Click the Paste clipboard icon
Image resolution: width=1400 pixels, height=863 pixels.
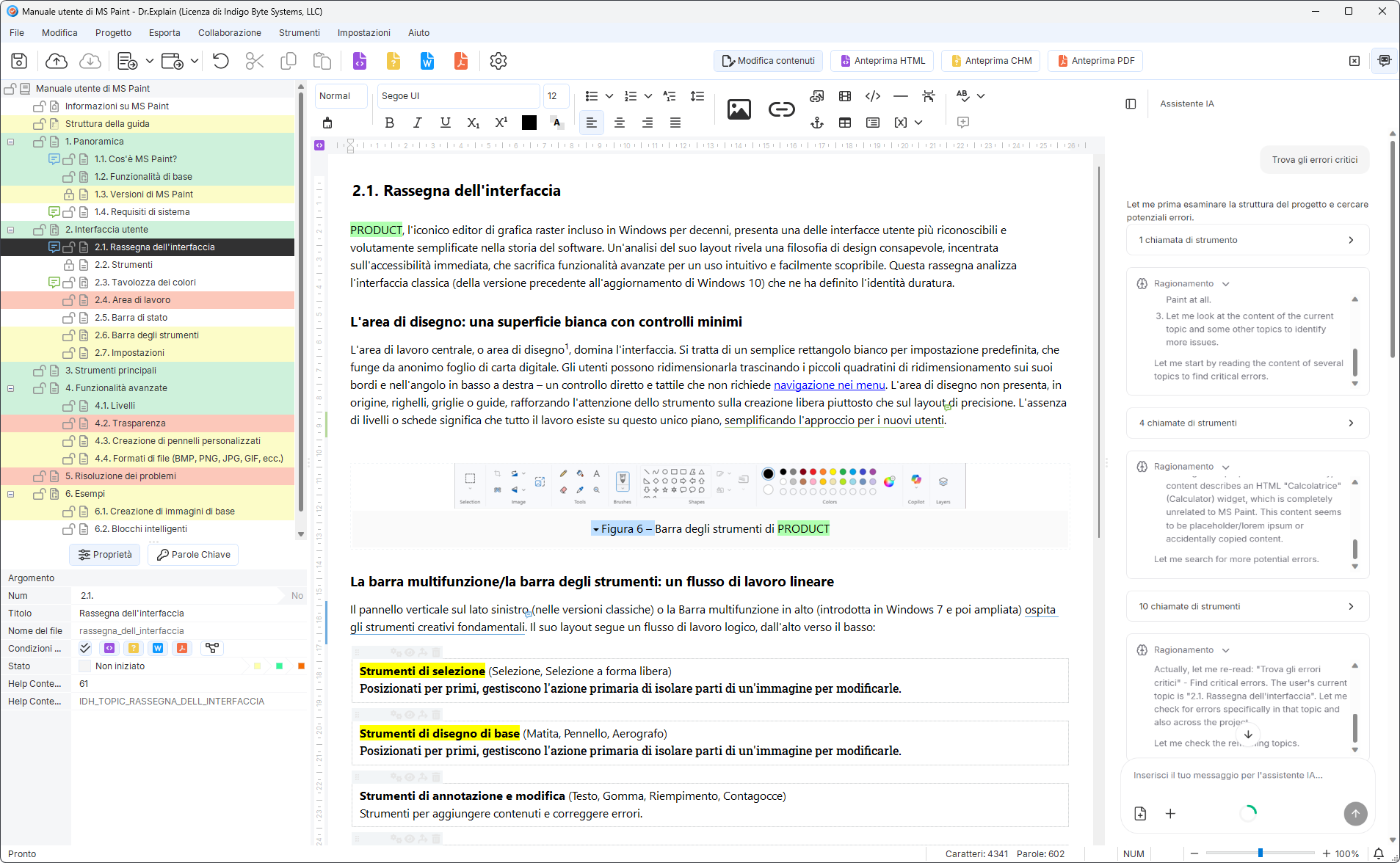click(322, 61)
